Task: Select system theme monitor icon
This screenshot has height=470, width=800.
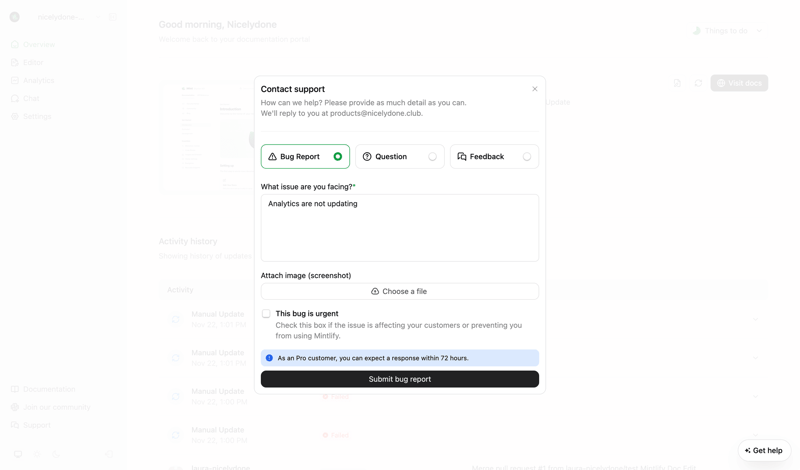Action: (18, 454)
